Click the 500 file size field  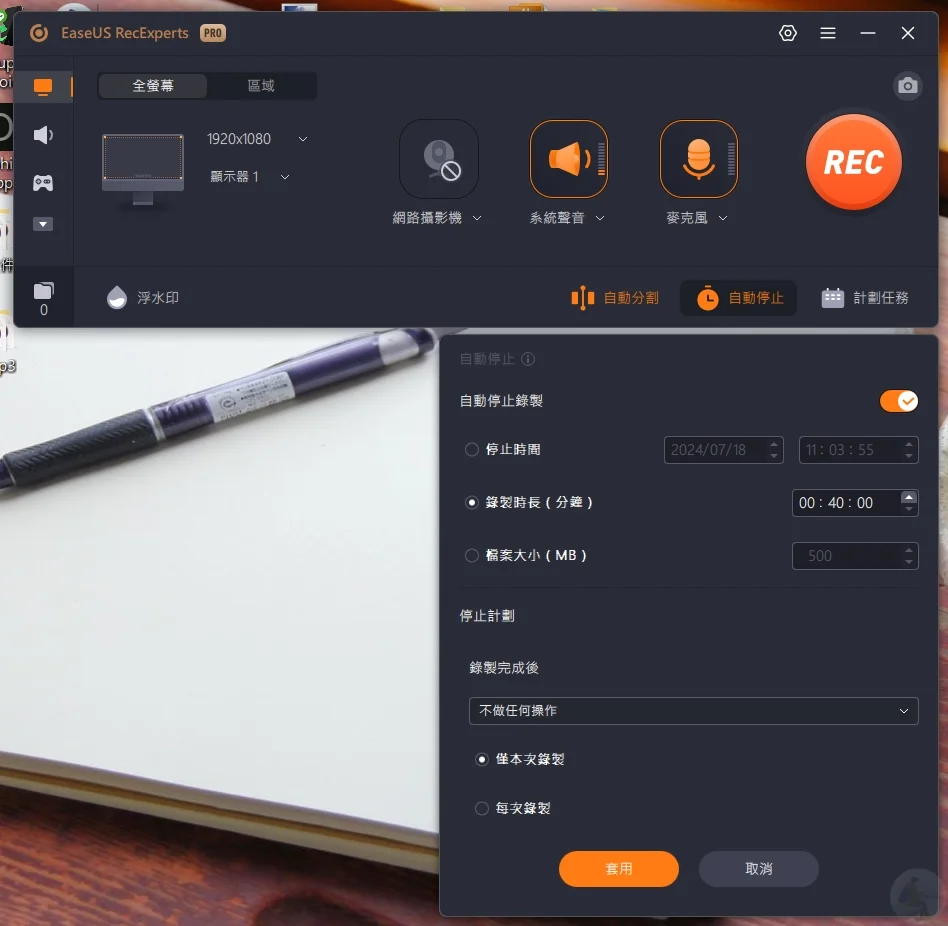(x=855, y=556)
